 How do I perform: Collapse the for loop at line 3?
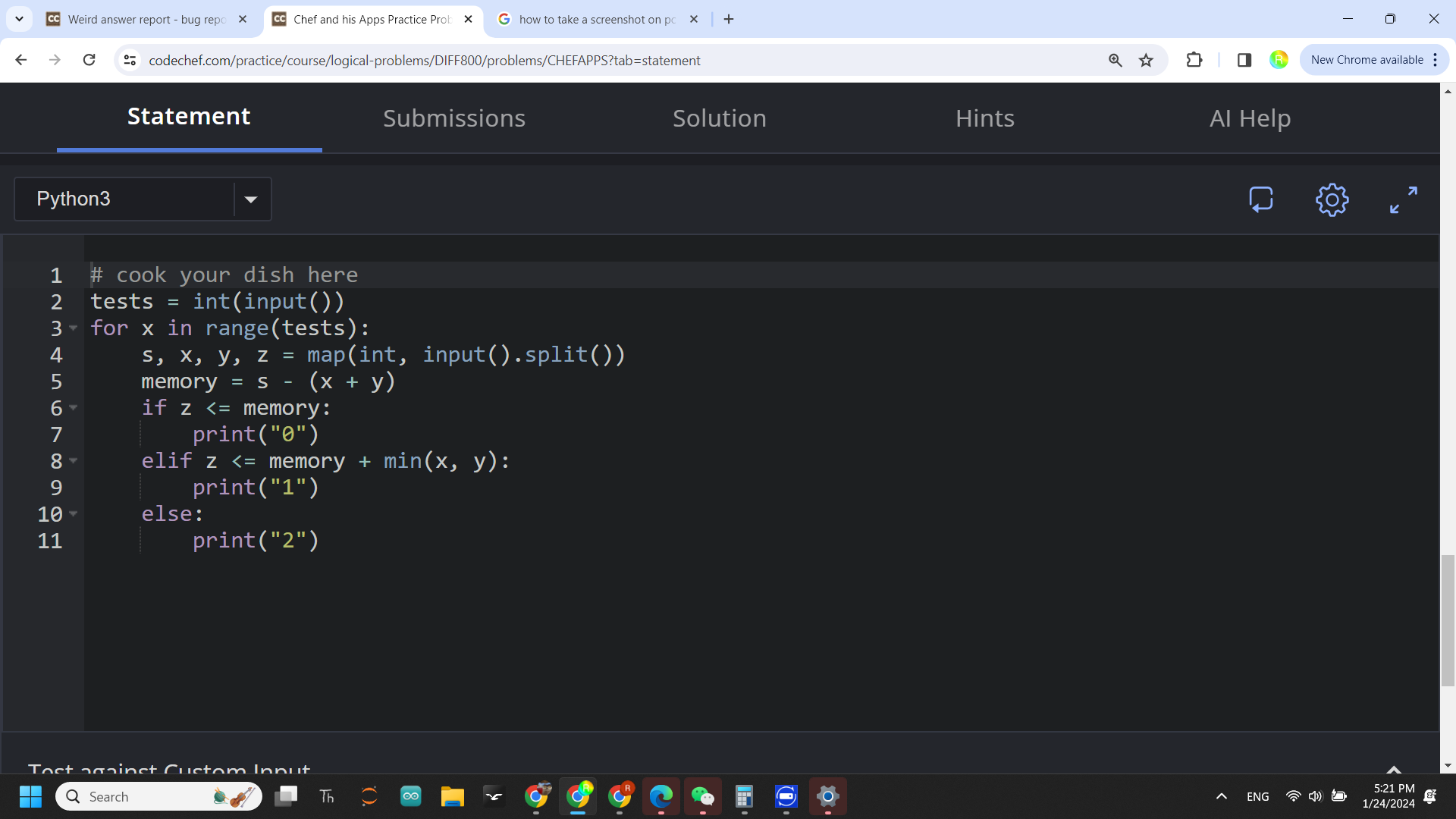click(74, 328)
